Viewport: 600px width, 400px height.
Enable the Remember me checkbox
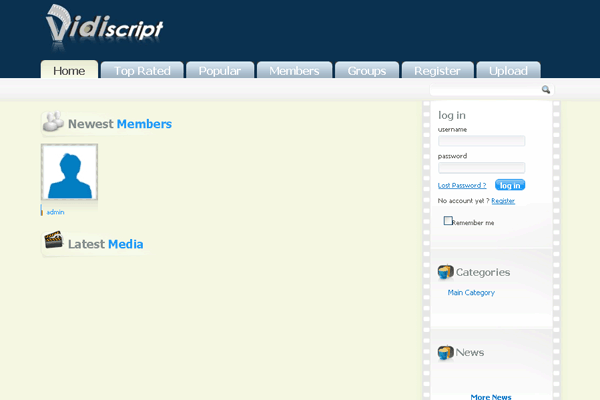(449, 221)
